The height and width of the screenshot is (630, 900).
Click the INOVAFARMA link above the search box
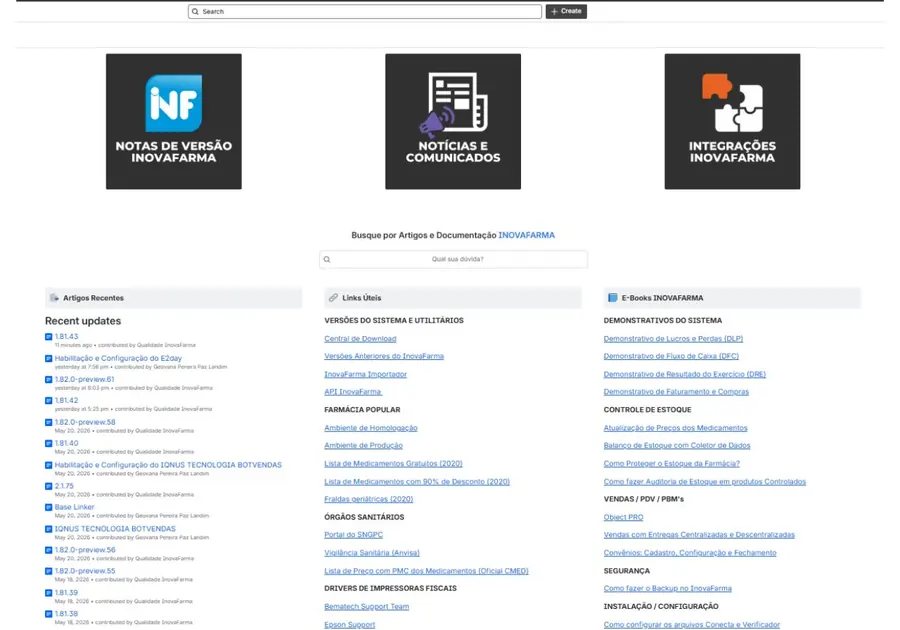[526, 235]
